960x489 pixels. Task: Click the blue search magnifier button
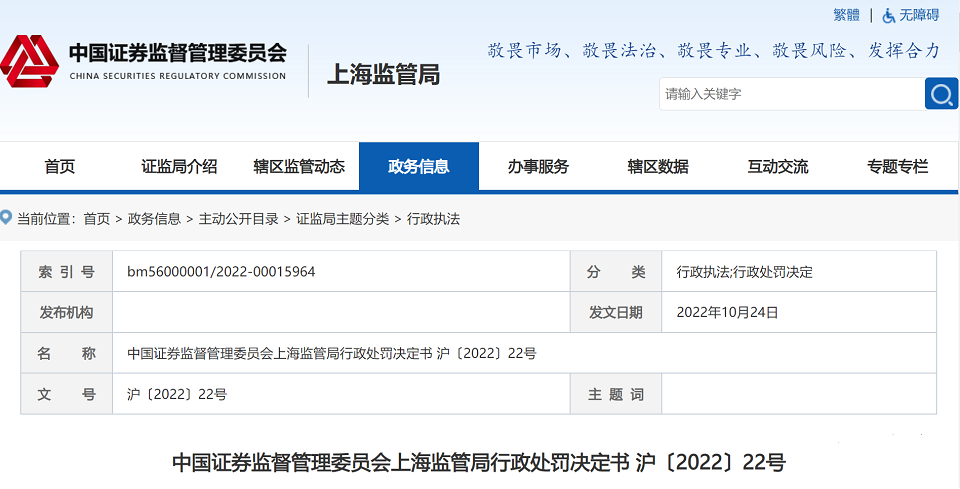pyautogui.click(x=941, y=94)
